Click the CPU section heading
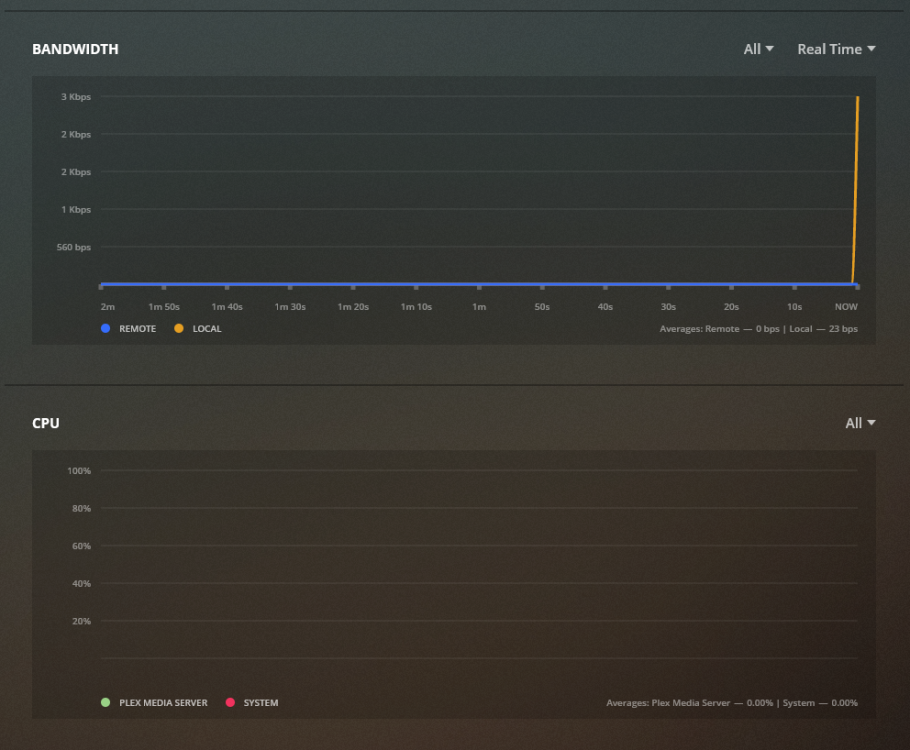This screenshot has height=750, width=910. click(46, 423)
